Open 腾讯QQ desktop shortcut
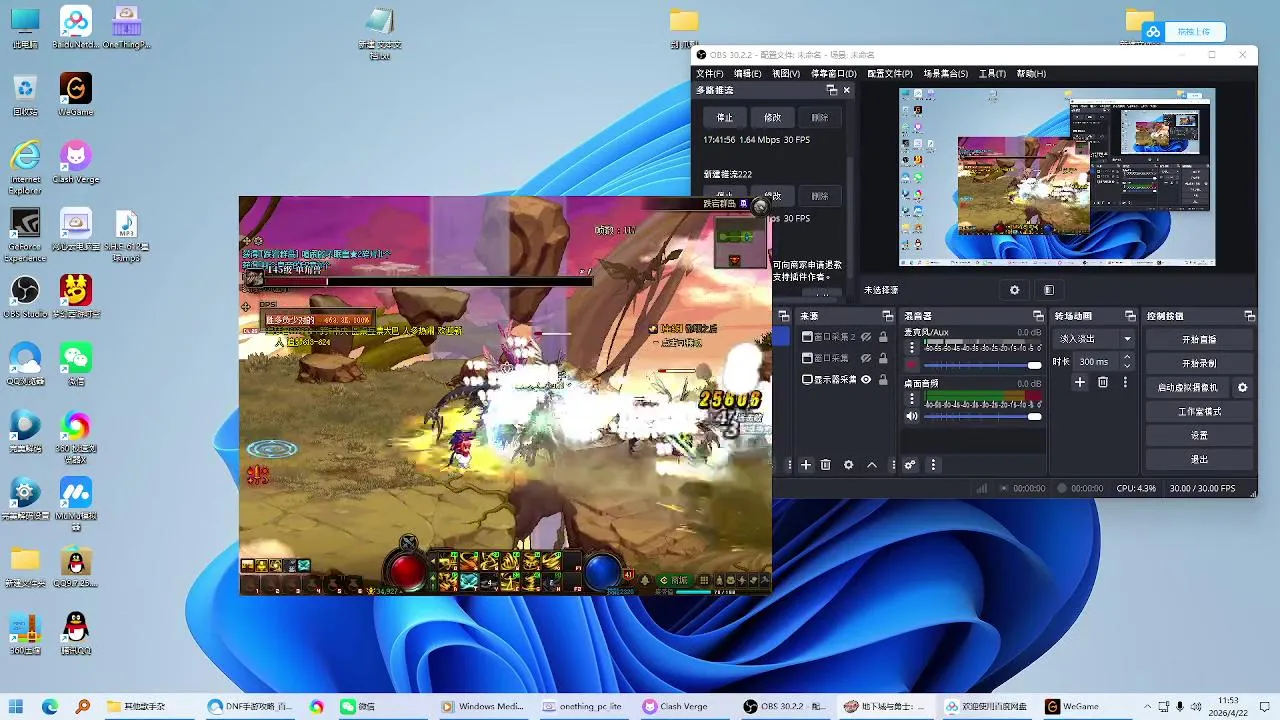The height and width of the screenshot is (720, 1280). coord(76,633)
